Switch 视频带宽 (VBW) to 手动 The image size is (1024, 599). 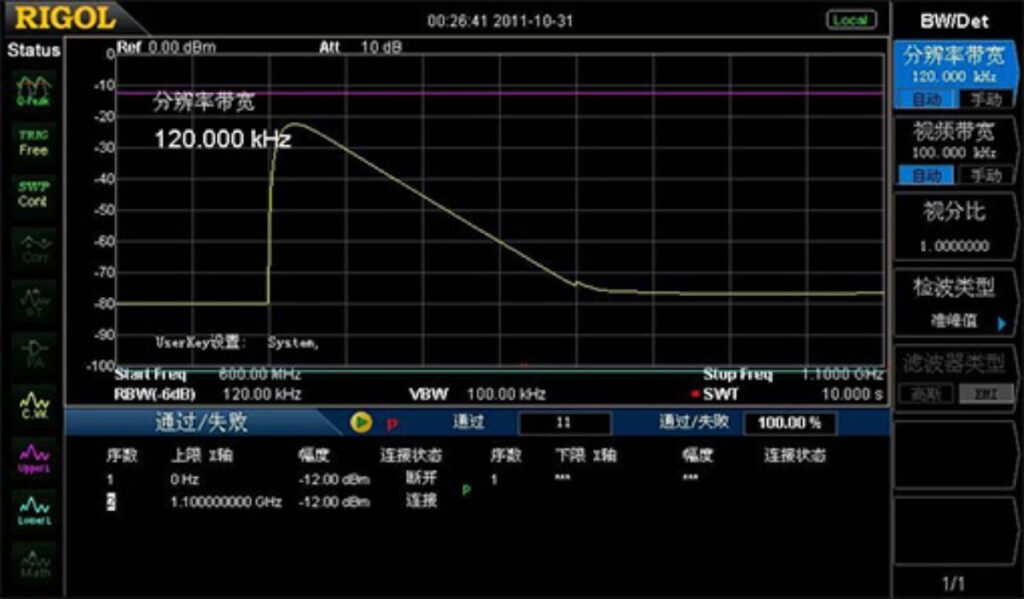[980, 176]
